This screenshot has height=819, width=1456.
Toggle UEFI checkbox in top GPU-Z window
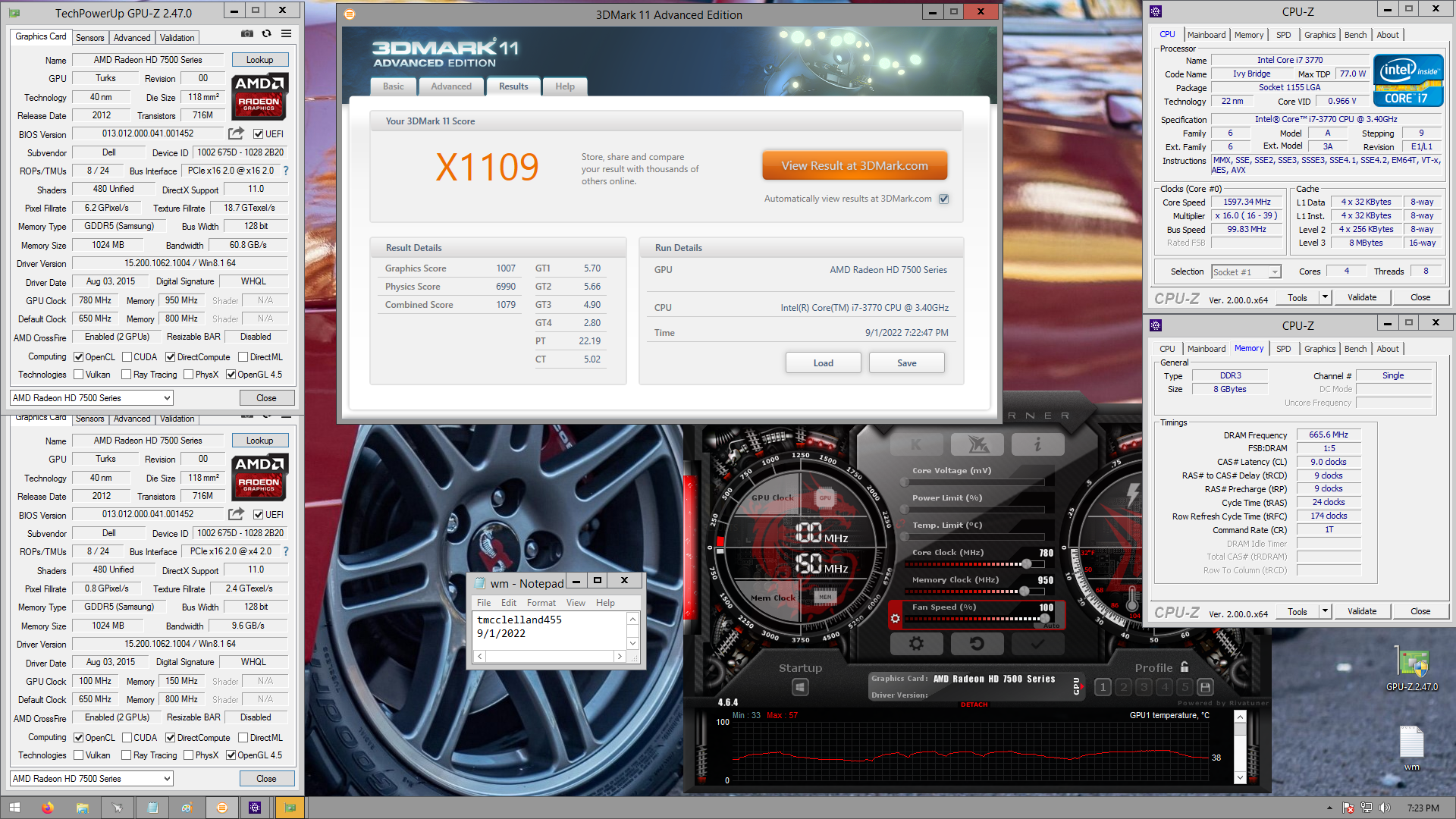[258, 134]
